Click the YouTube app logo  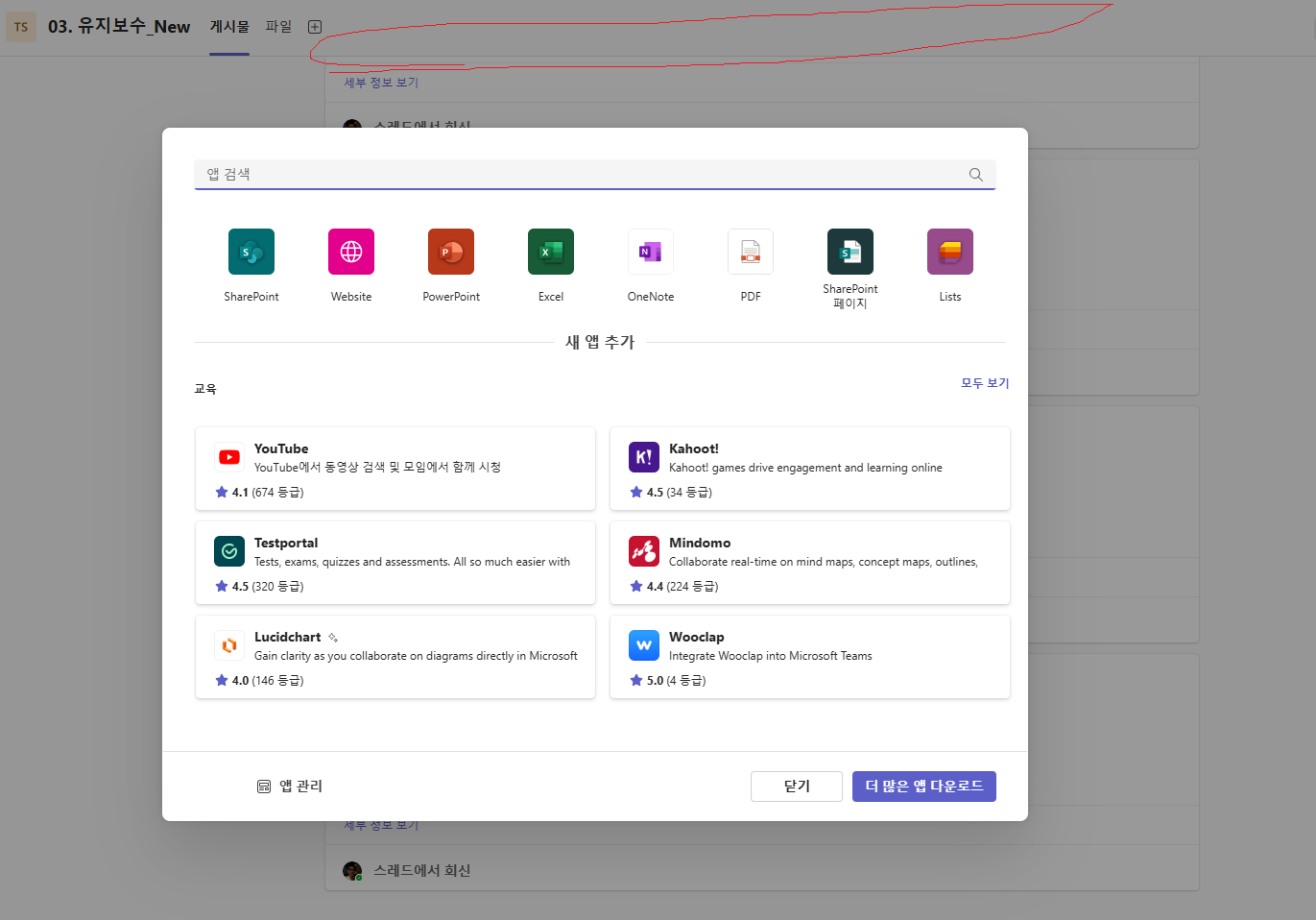pos(229,457)
